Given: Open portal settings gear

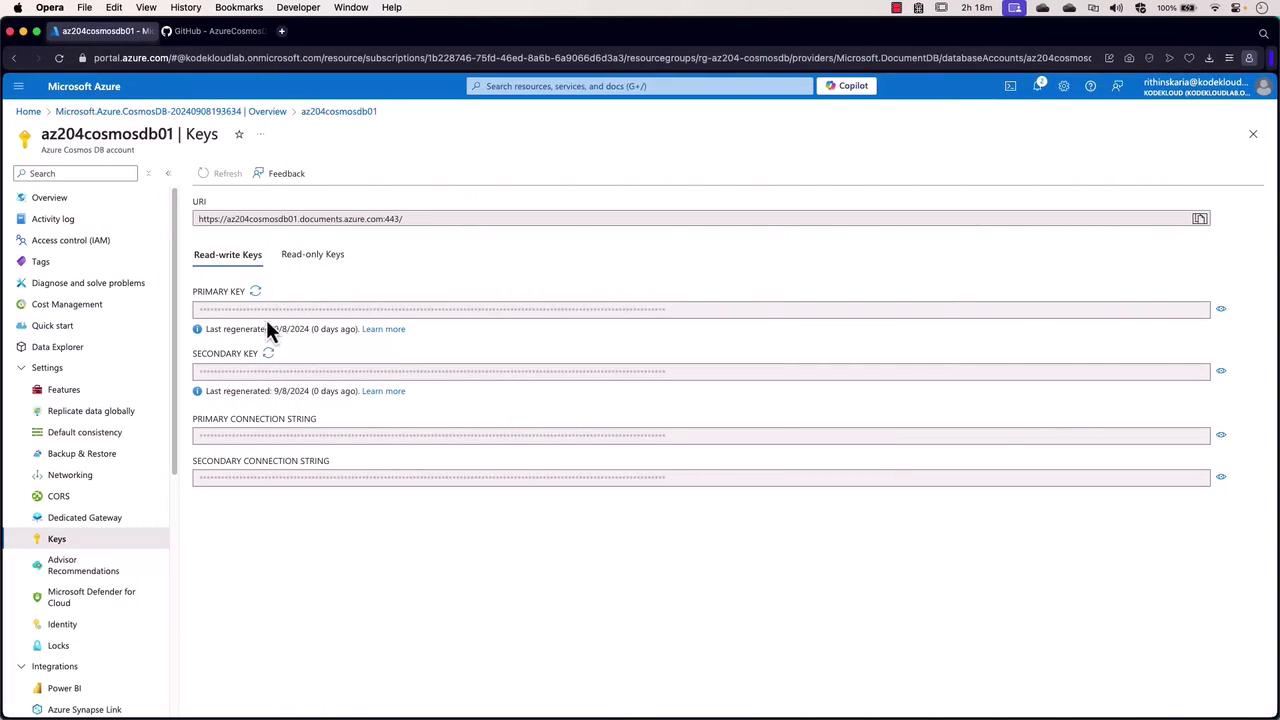Looking at the screenshot, I should (1064, 86).
